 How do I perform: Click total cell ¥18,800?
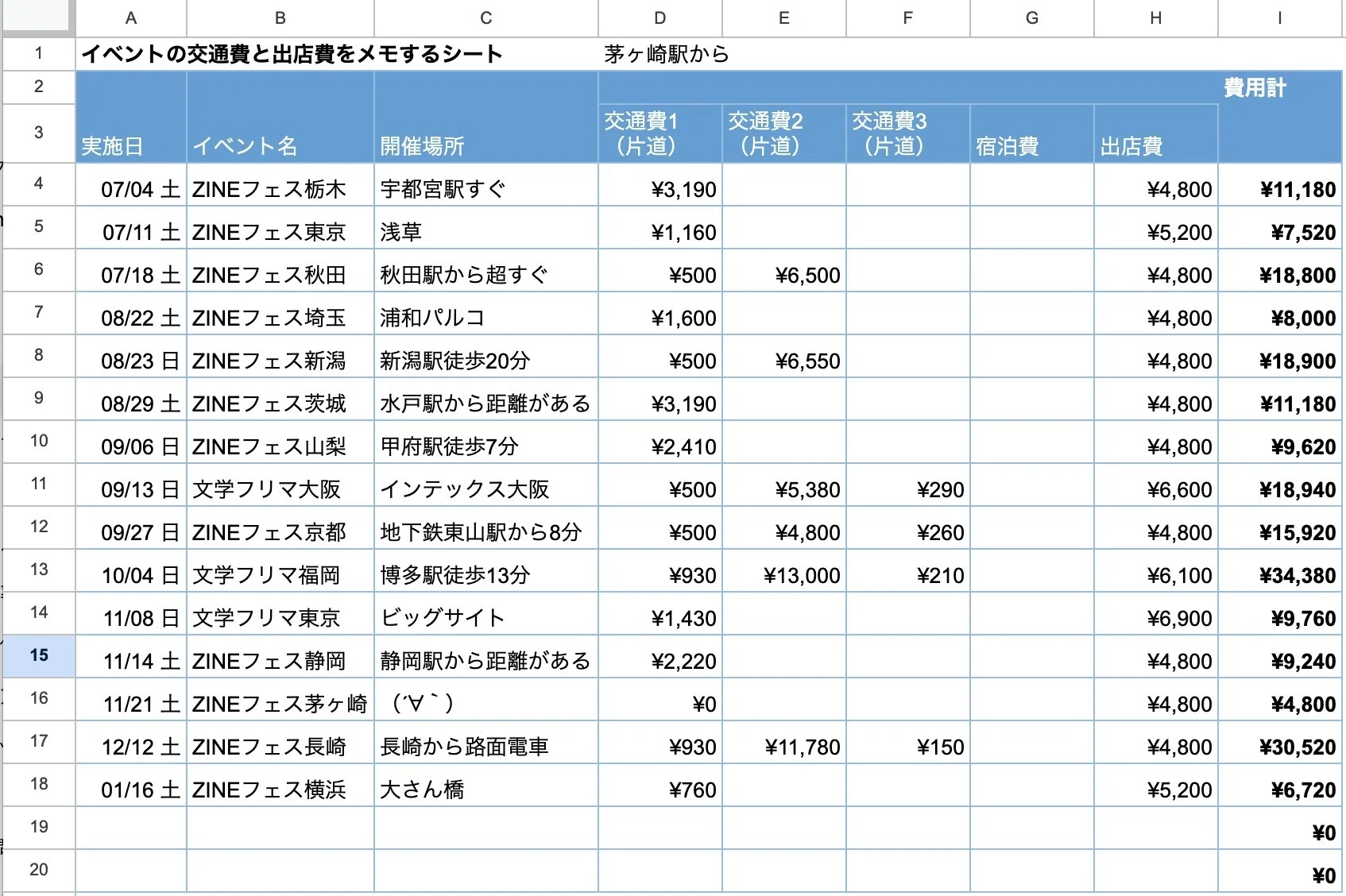pyautogui.click(x=1280, y=271)
